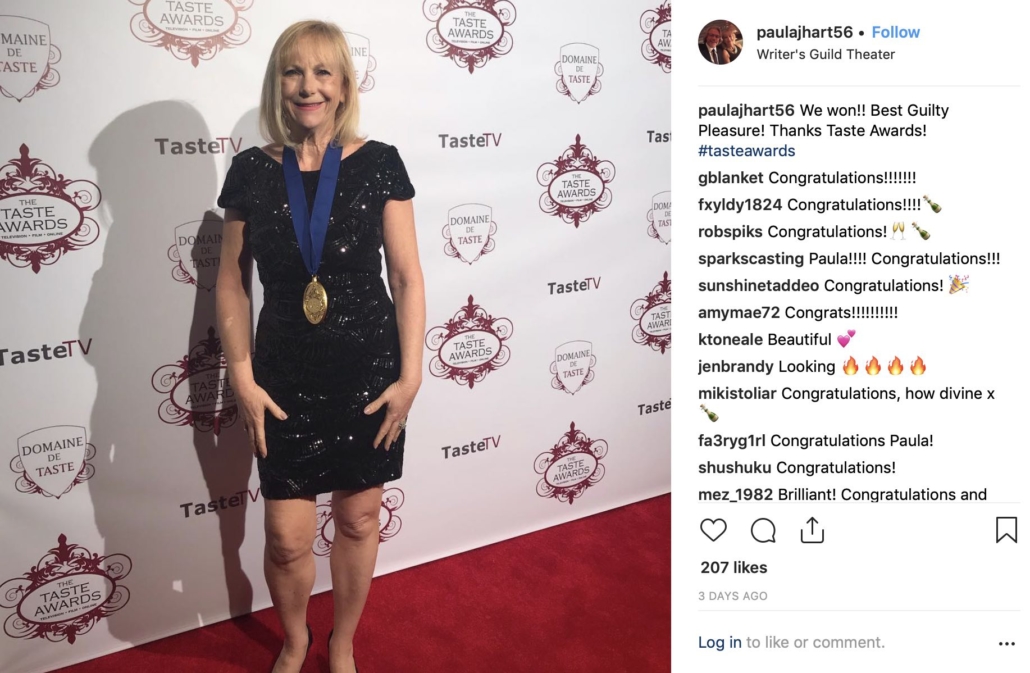Save the post with the bookmark icon
Viewport: 1030px width, 673px height.
point(1006,529)
